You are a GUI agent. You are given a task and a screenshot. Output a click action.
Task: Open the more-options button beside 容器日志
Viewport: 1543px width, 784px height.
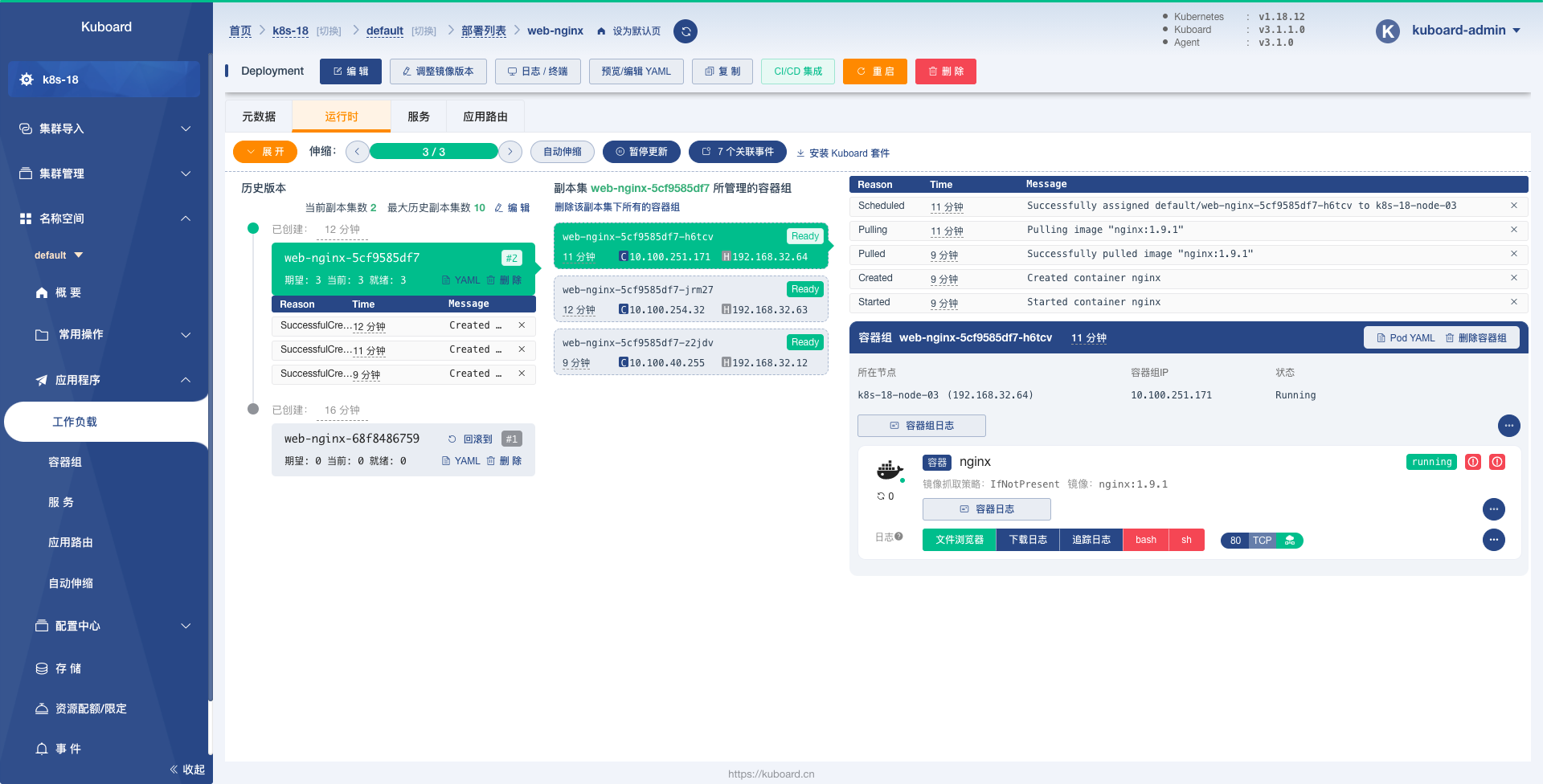pos(1493,509)
